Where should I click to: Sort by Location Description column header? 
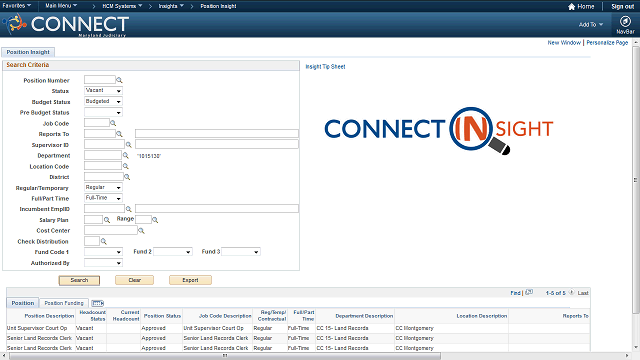tap(482, 316)
